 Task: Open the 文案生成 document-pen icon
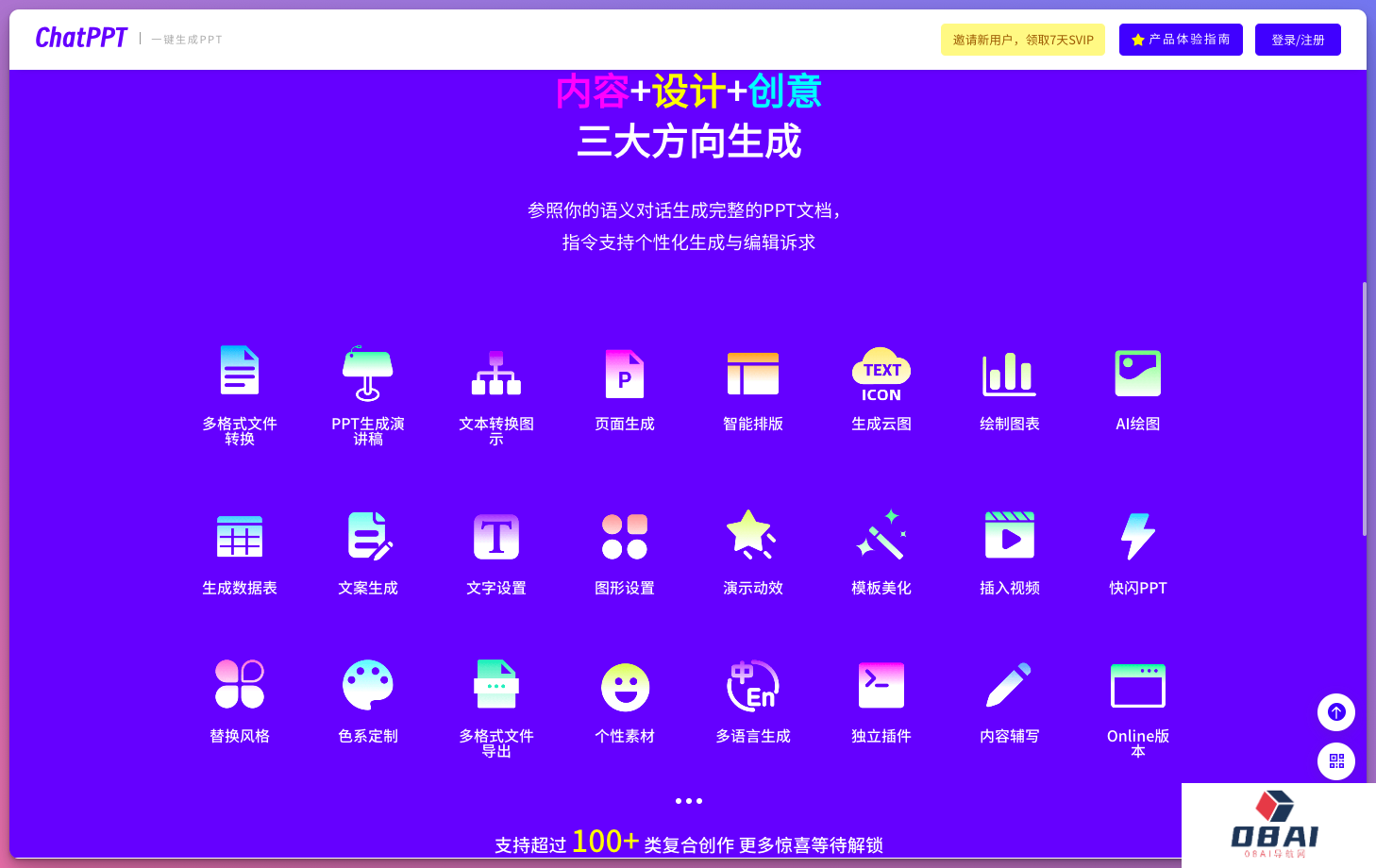(x=370, y=537)
